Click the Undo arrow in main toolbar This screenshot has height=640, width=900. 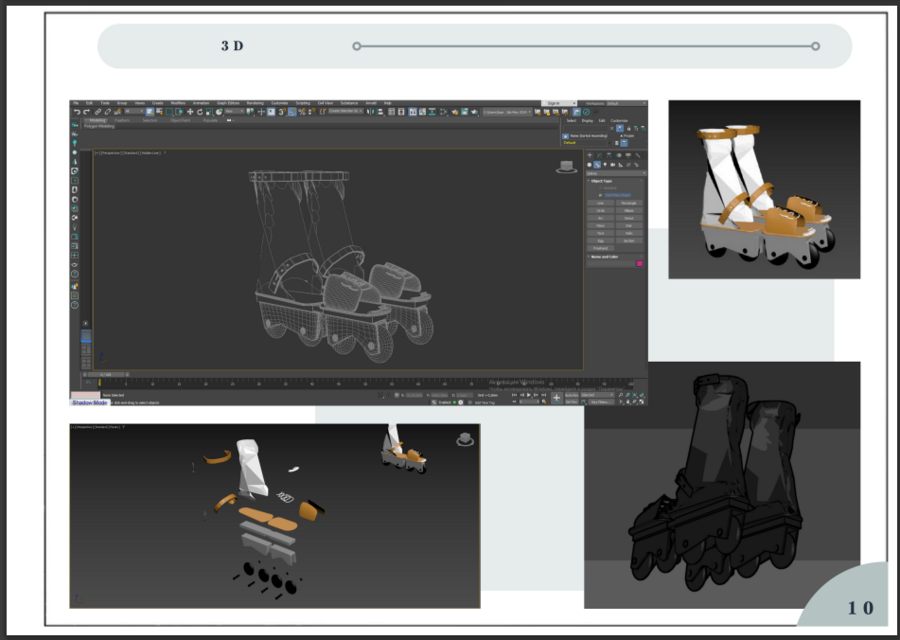(76, 111)
